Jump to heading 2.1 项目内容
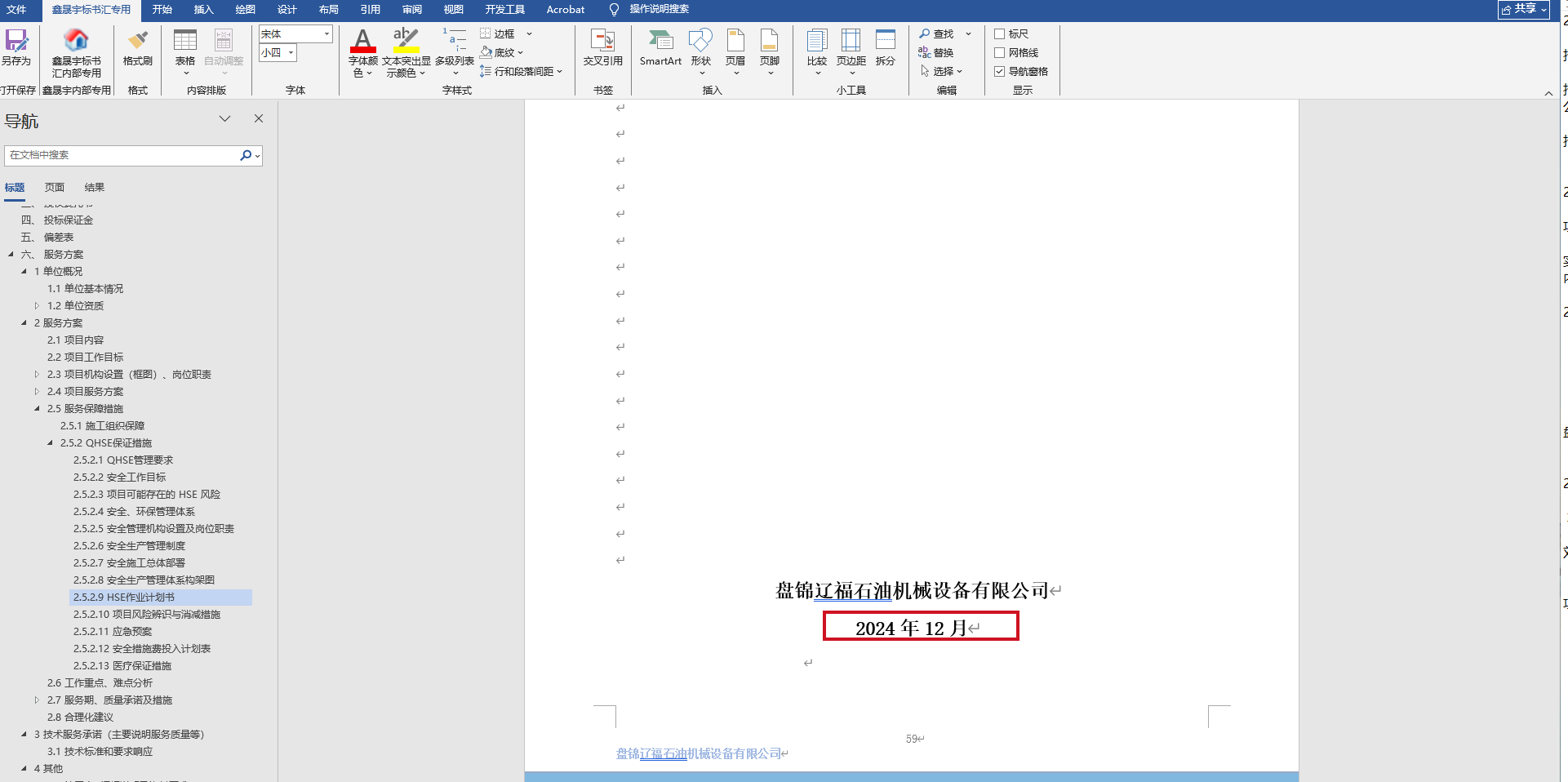Image resolution: width=1568 pixels, height=782 pixels. click(x=76, y=340)
